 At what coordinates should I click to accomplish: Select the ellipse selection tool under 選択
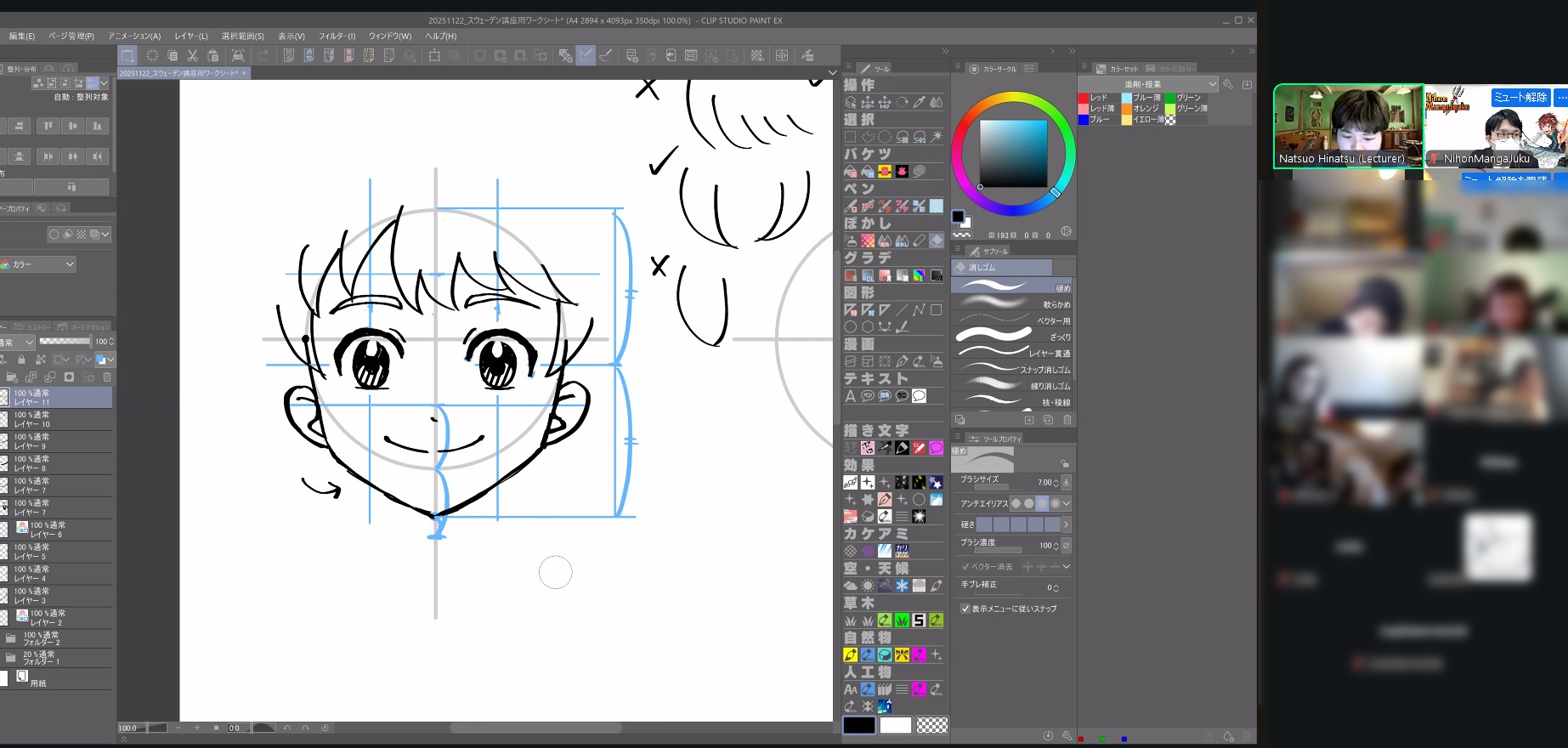[885, 137]
